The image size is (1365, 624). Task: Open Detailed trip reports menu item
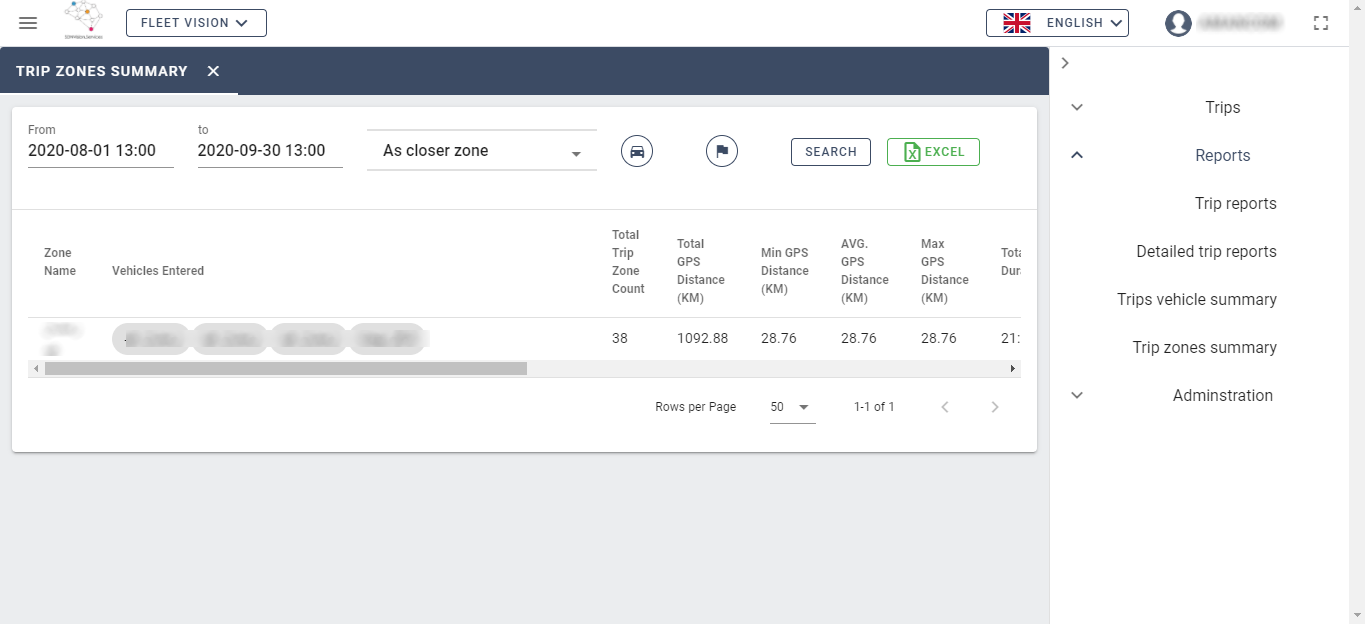coord(1207,252)
